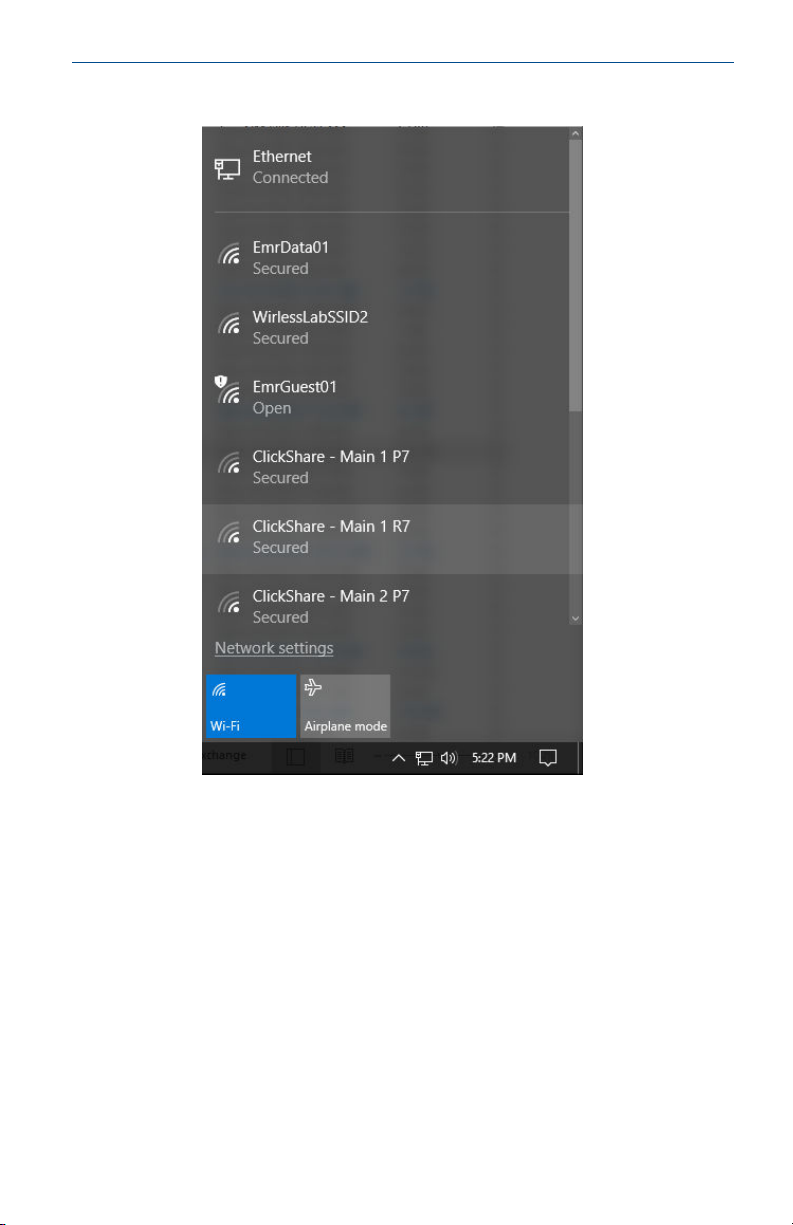
Task: Show hidden tray icons with chevron
Action: pyautogui.click(x=397, y=759)
